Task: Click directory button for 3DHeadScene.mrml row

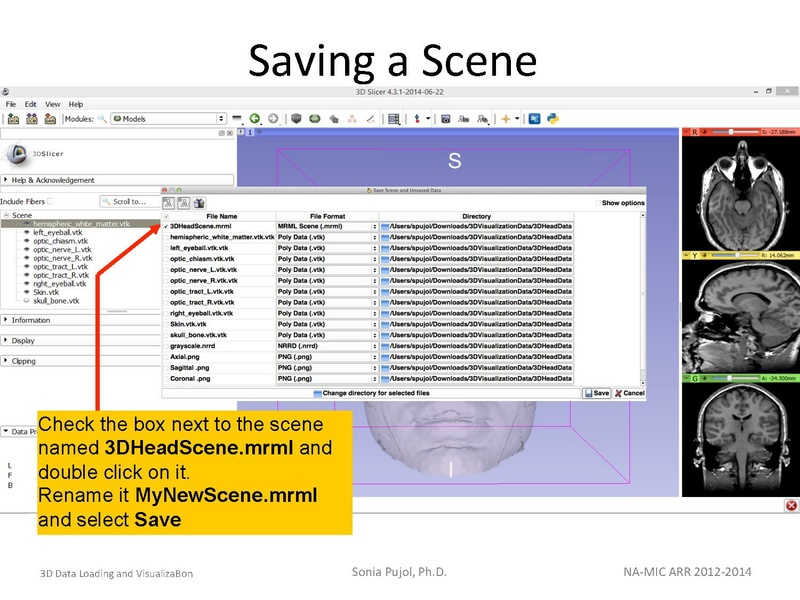Action: coord(477,227)
